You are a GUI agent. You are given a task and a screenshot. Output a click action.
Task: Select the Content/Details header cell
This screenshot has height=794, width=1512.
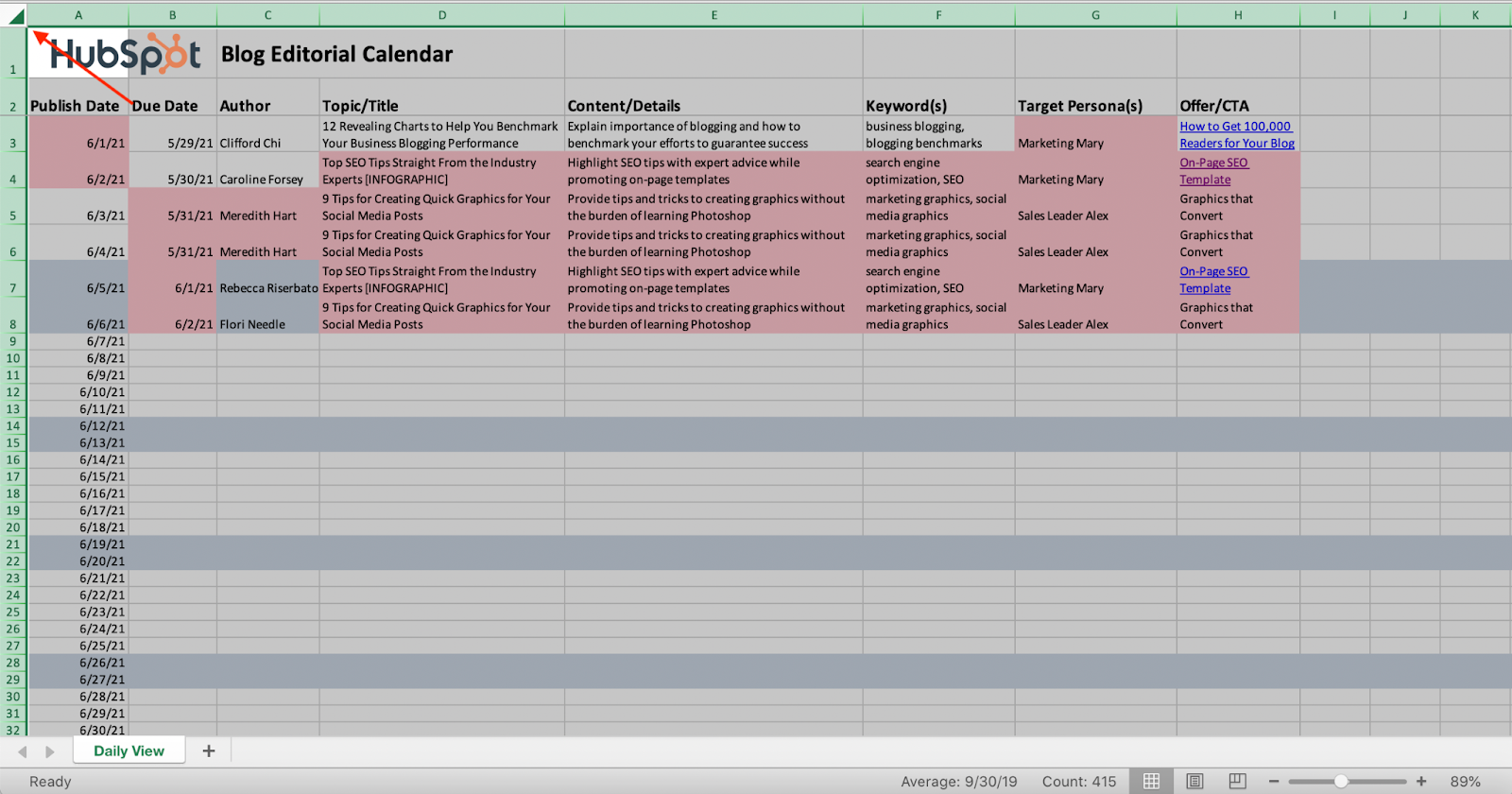714,97
